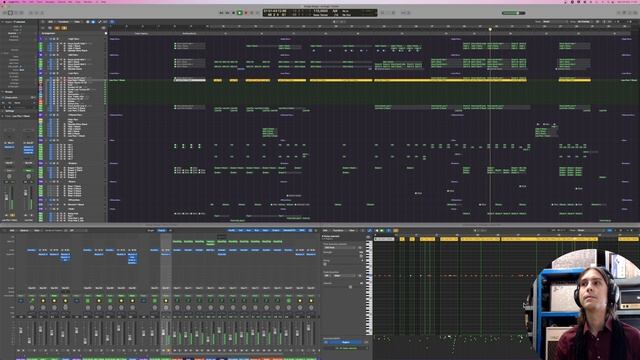This screenshot has height=360, width=640.
Task: Open the Drag mode dropdown in the Tracks area
Action: point(585,22)
